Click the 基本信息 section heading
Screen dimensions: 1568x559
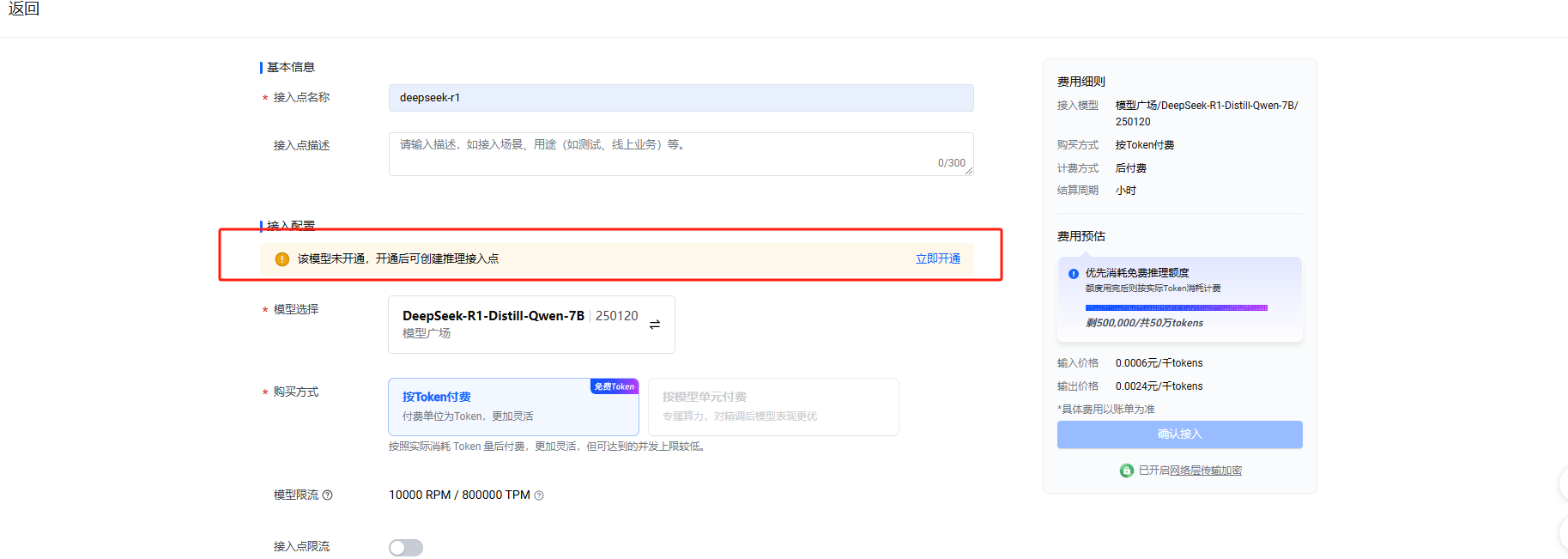[x=290, y=67]
